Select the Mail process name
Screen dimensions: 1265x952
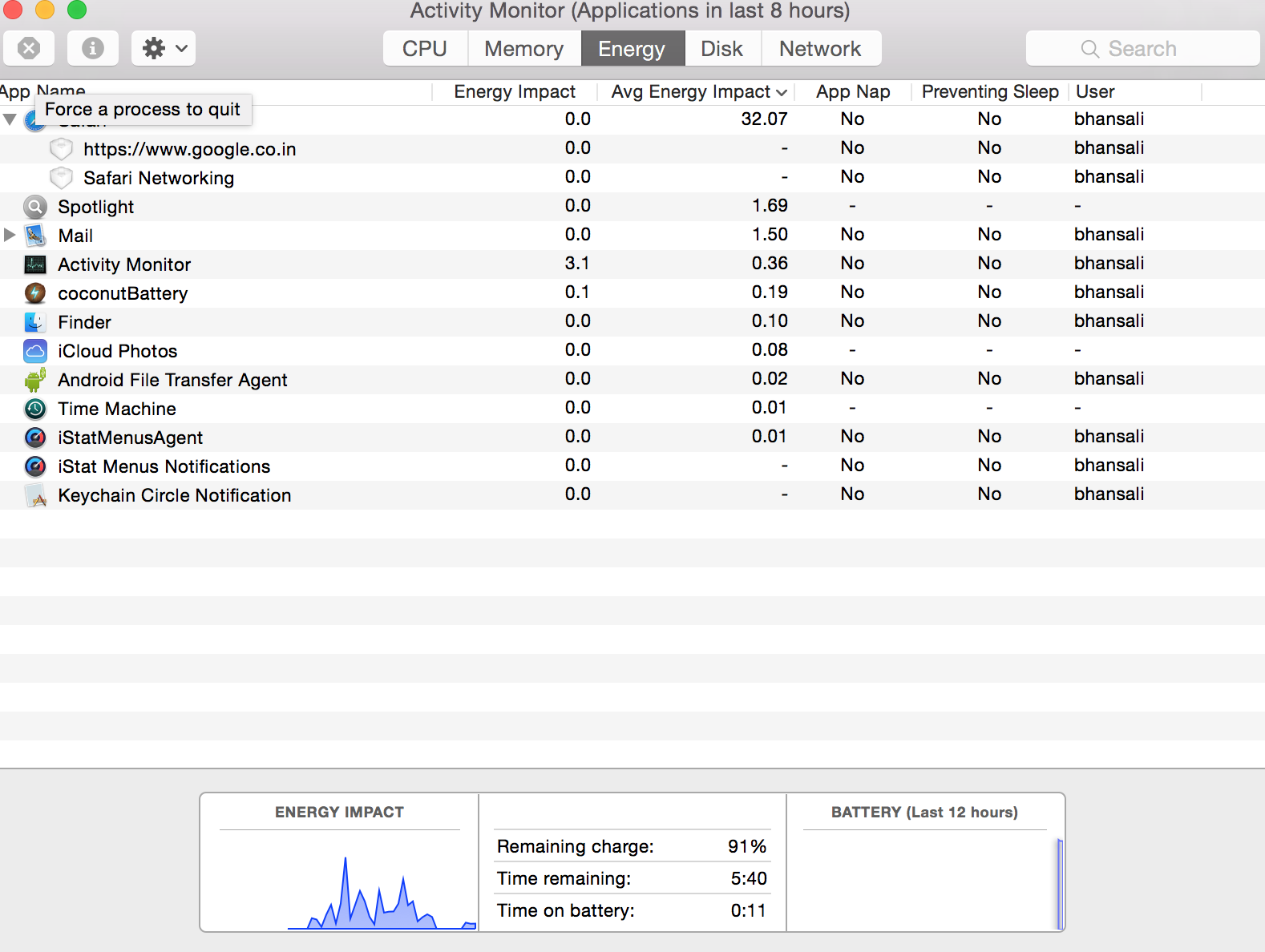[75, 236]
